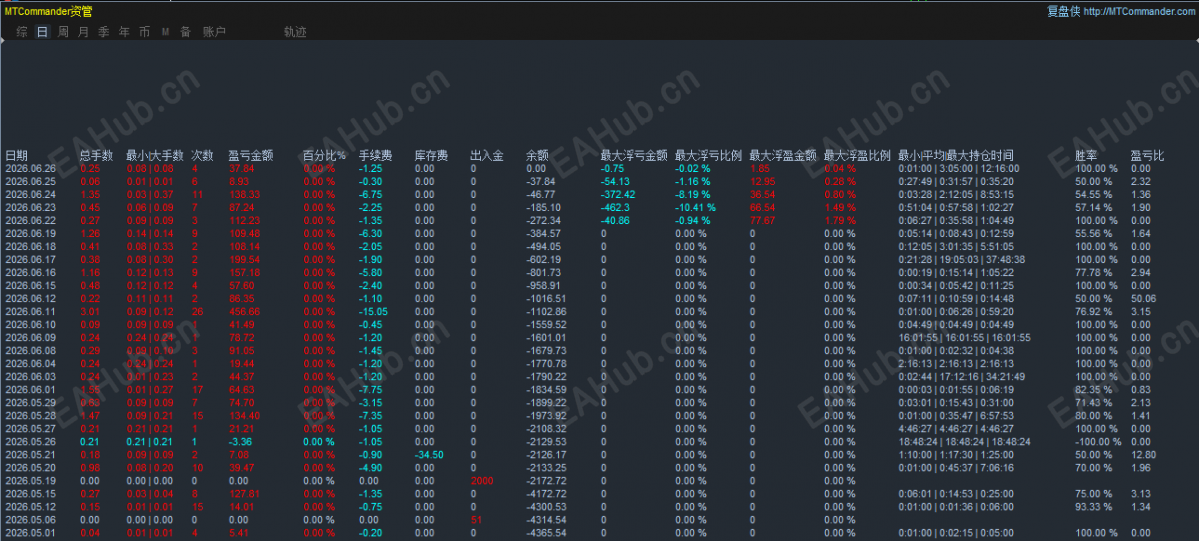Viewport: 1199px width, 541px height.
Task: Open the http://MTCommander.com link
Action: pyautogui.click(x=1139, y=11)
